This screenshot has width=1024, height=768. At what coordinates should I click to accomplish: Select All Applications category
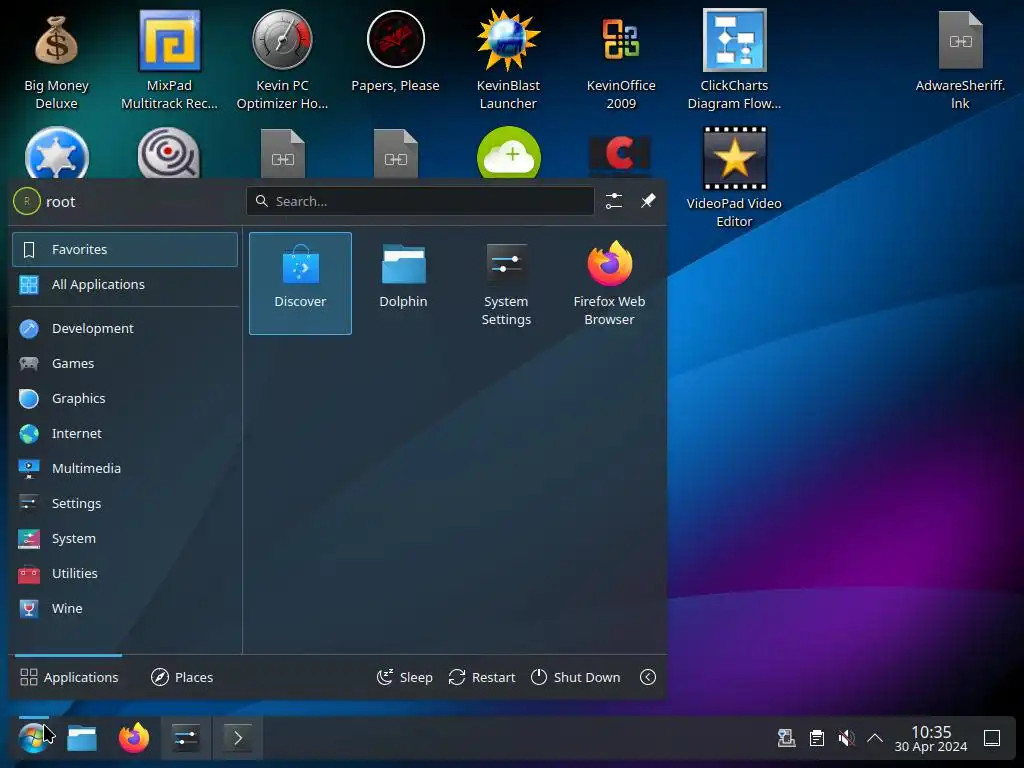click(x=125, y=285)
